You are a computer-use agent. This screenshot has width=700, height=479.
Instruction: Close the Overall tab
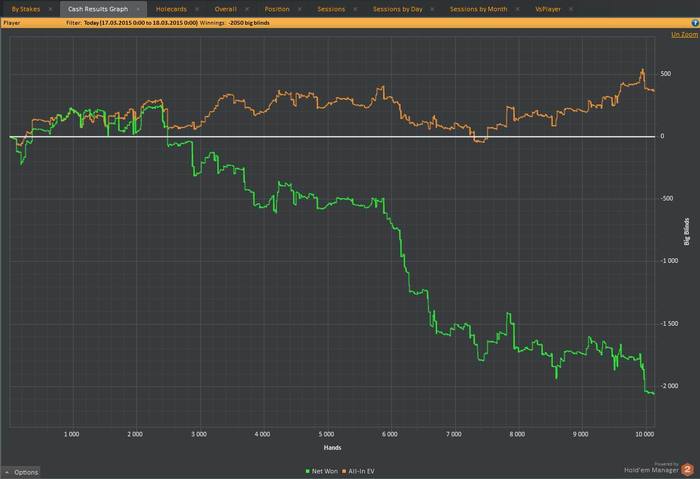247,9
